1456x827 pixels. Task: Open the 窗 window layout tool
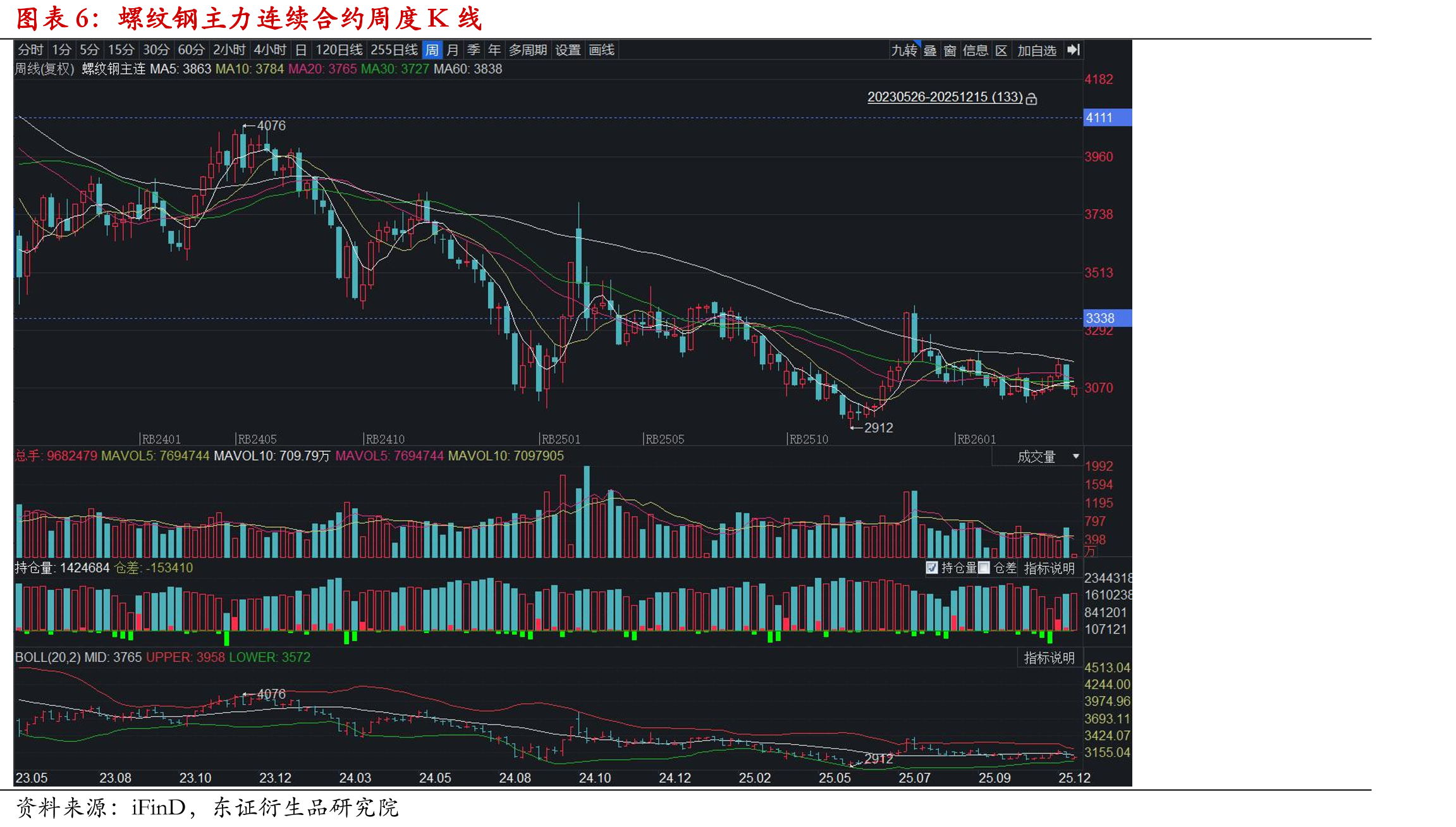click(x=950, y=51)
